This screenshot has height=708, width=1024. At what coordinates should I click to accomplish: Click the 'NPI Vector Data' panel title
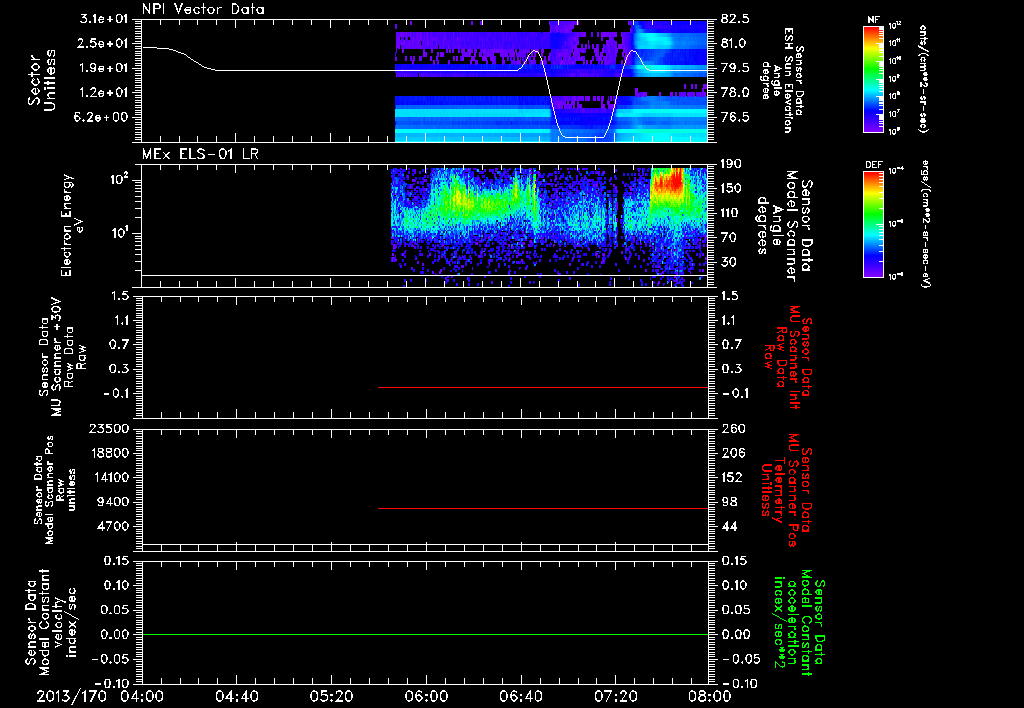pyautogui.click(x=203, y=9)
